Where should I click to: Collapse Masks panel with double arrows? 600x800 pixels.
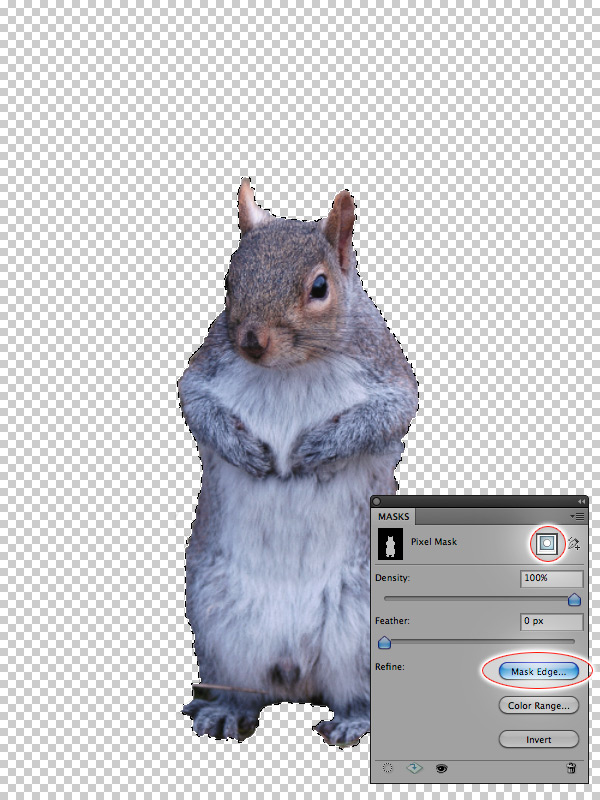point(581,502)
